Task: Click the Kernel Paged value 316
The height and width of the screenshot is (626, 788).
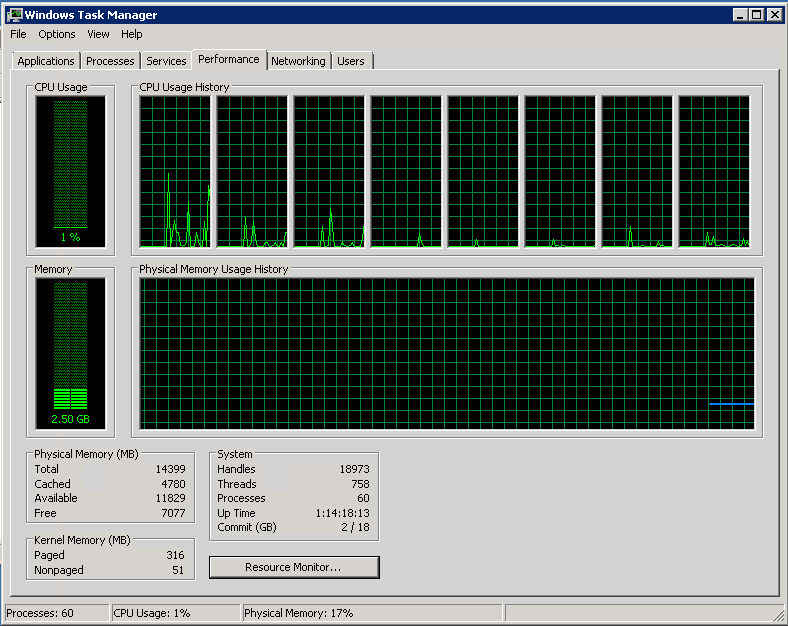Action: (175, 555)
